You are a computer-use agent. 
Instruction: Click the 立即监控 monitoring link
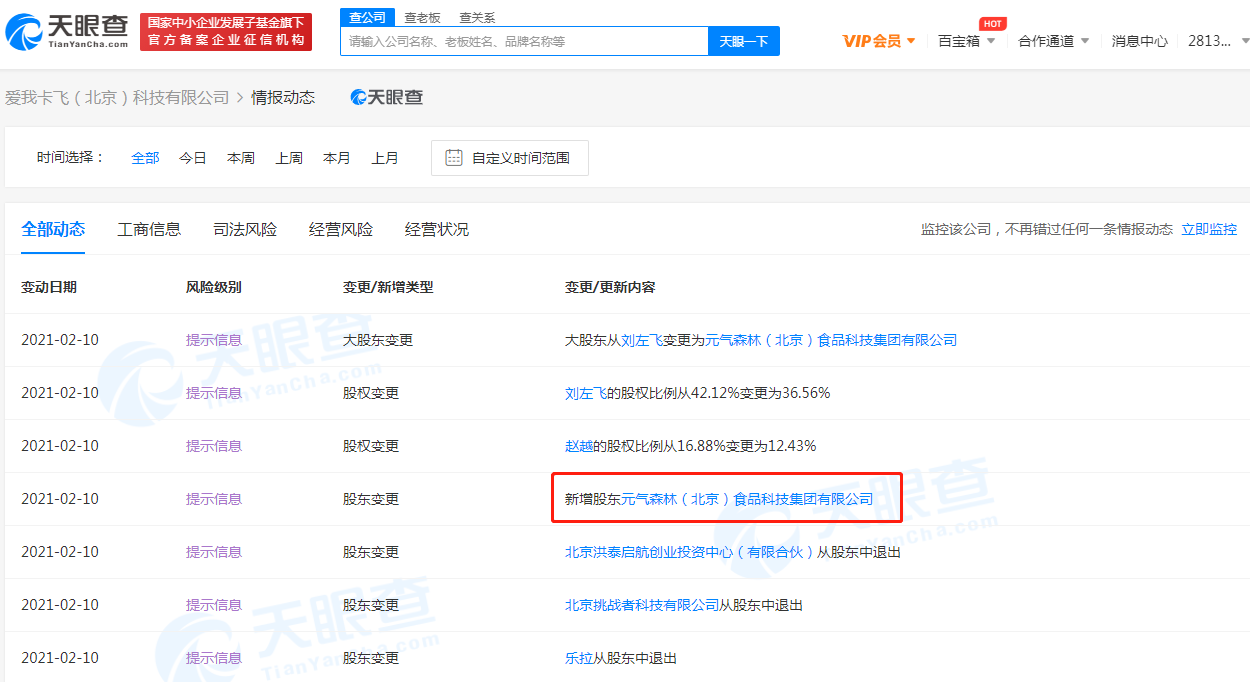pyautogui.click(x=1208, y=229)
